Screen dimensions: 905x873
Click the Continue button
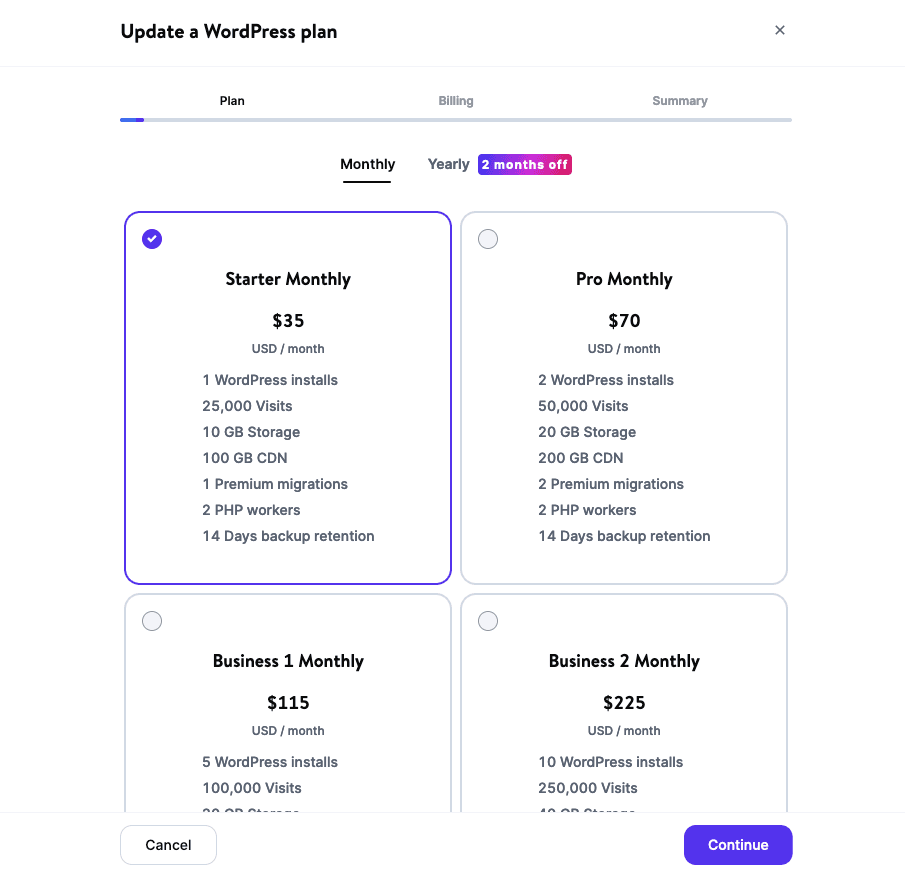point(738,845)
